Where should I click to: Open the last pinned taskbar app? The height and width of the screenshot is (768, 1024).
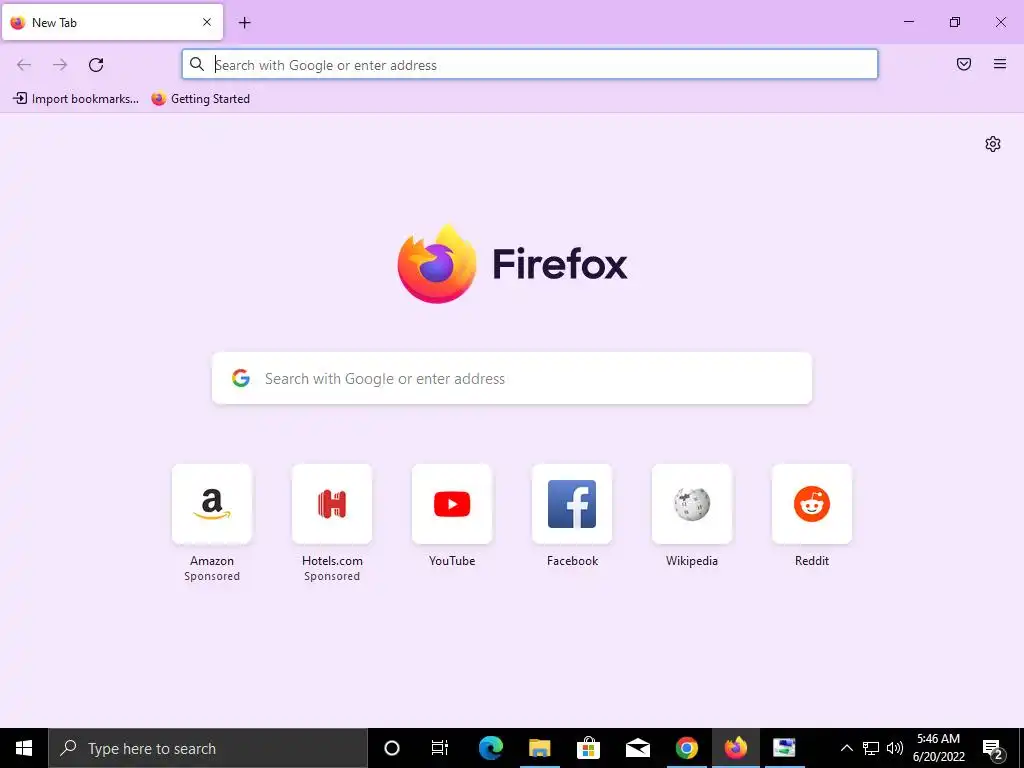coord(784,748)
